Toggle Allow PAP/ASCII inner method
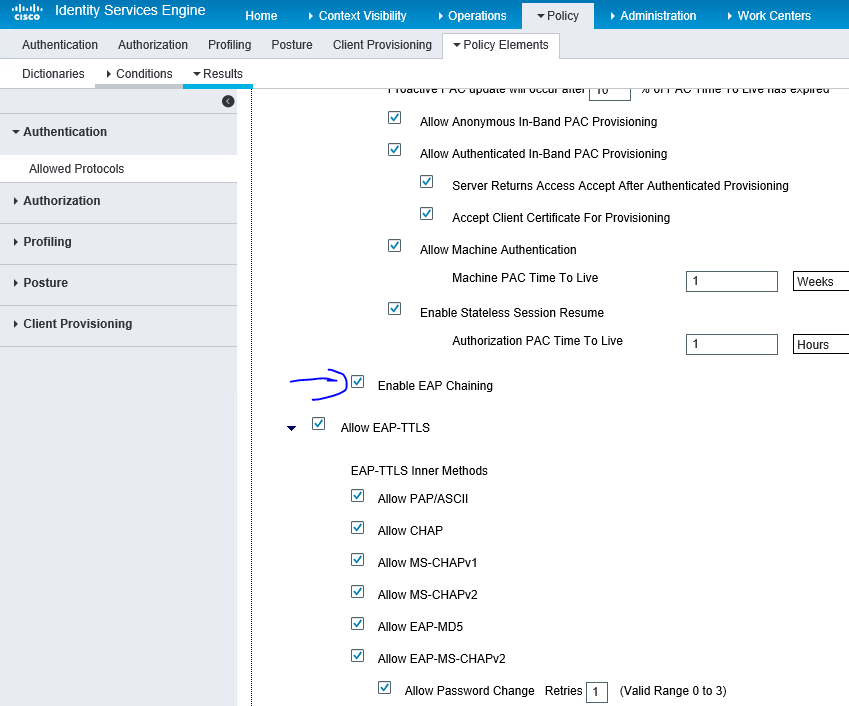The image size is (849, 706). pos(357,495)
